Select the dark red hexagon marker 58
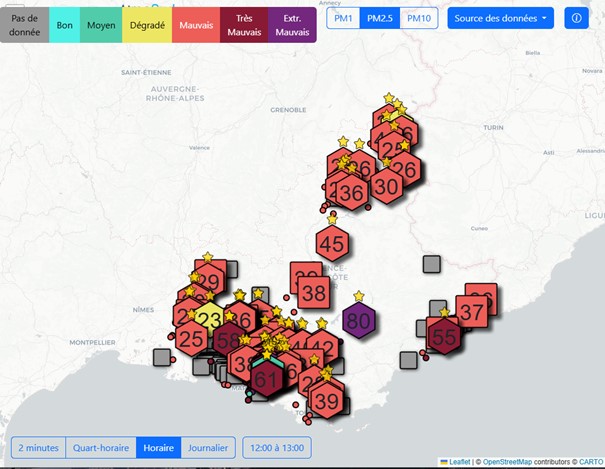Viewport: 605px width, 469px height. click(x=228, y=340)
